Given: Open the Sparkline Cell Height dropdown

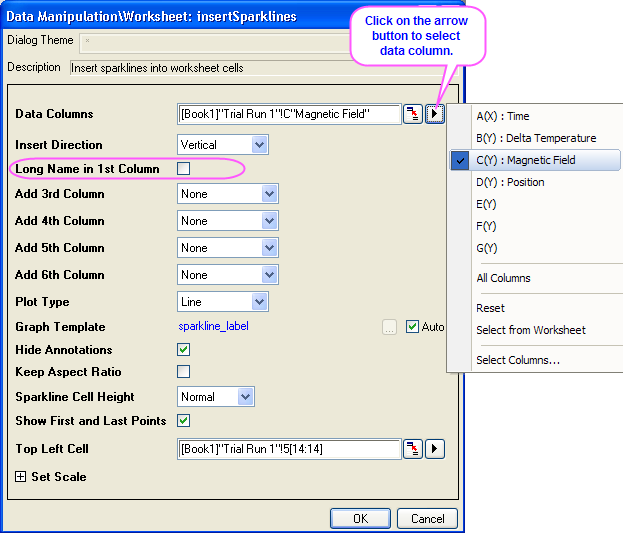Looking at the screenshot, I should (x=245, y=397).
